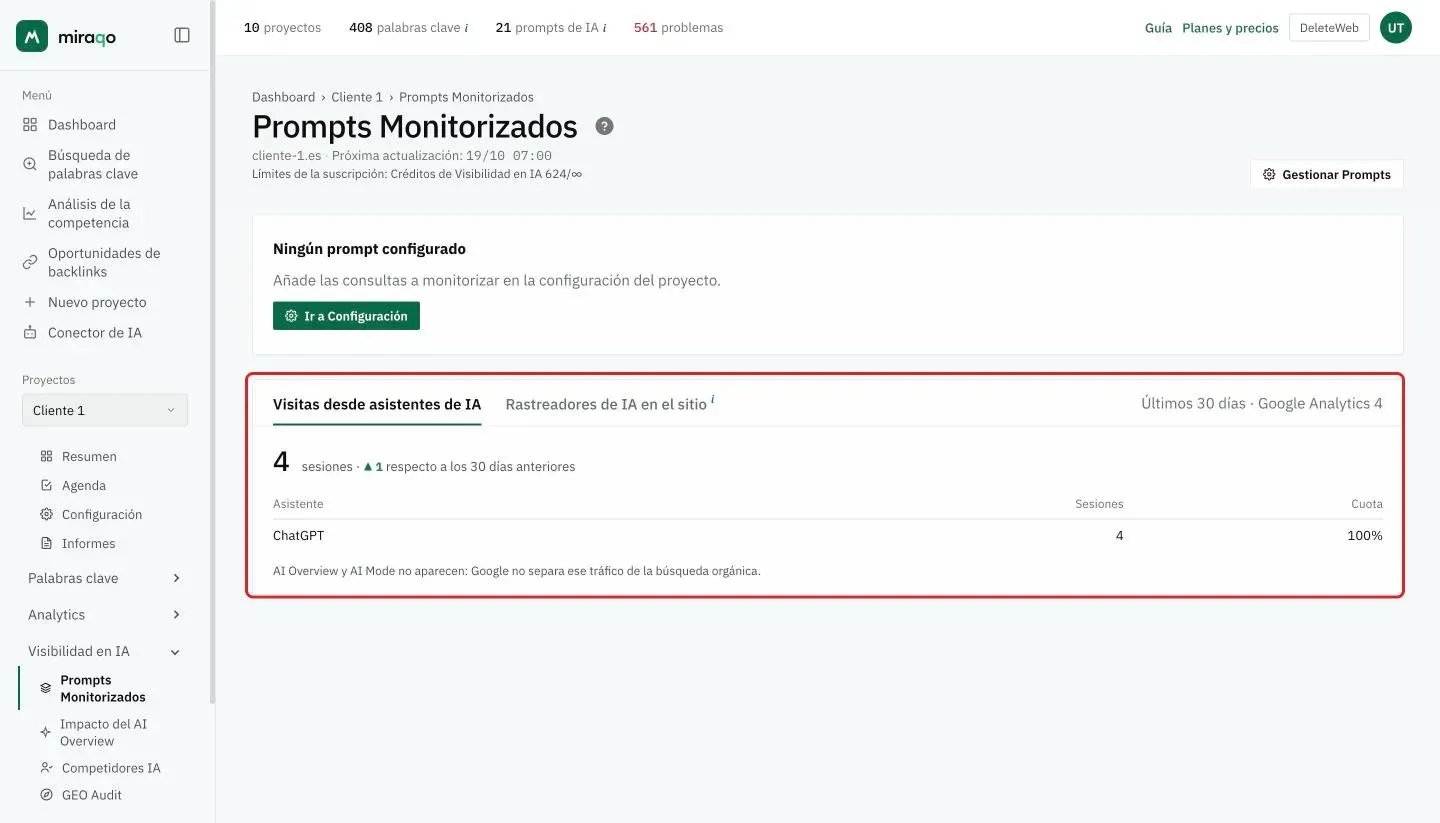Open Nuevo proyecto menu item
The width and height of the screenshot is (1440, 823).
click(97, 302)
